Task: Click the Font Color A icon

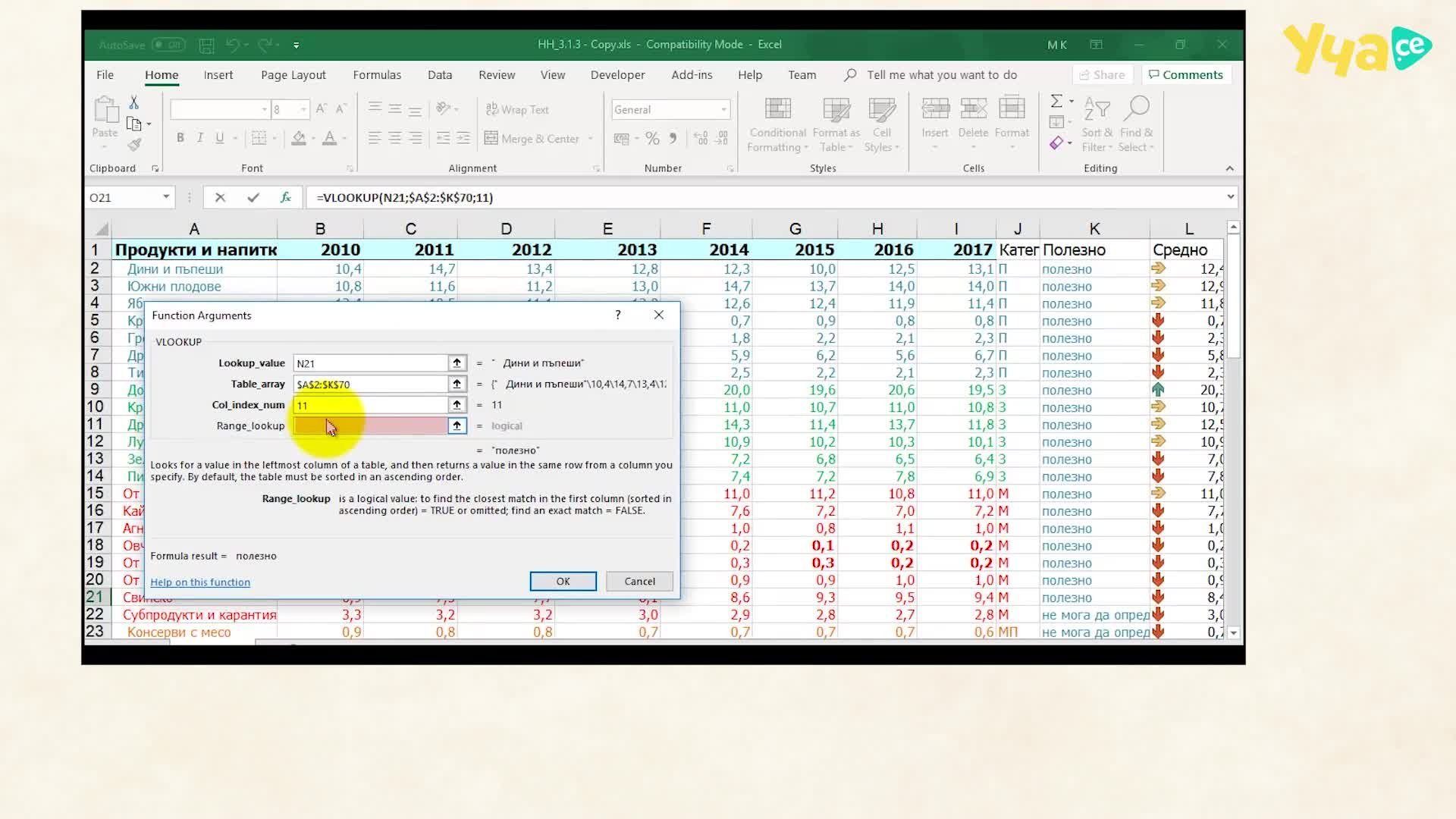Action: 329,137
